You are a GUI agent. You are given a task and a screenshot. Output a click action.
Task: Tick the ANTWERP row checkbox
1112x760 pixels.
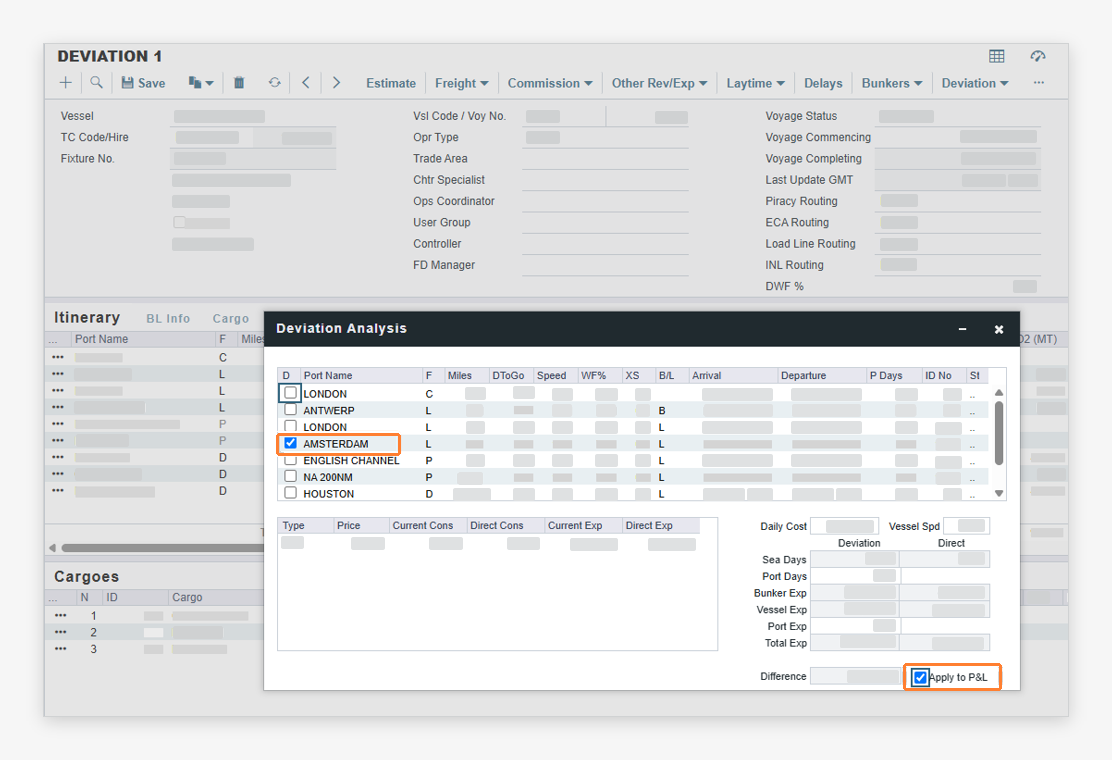(290, 409)
